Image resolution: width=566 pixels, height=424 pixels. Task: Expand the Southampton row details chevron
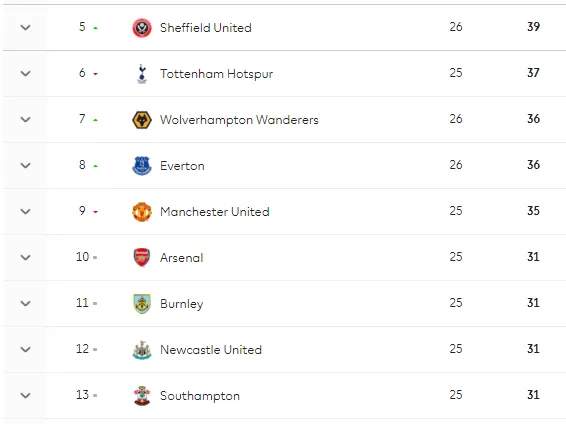(25, 395)
